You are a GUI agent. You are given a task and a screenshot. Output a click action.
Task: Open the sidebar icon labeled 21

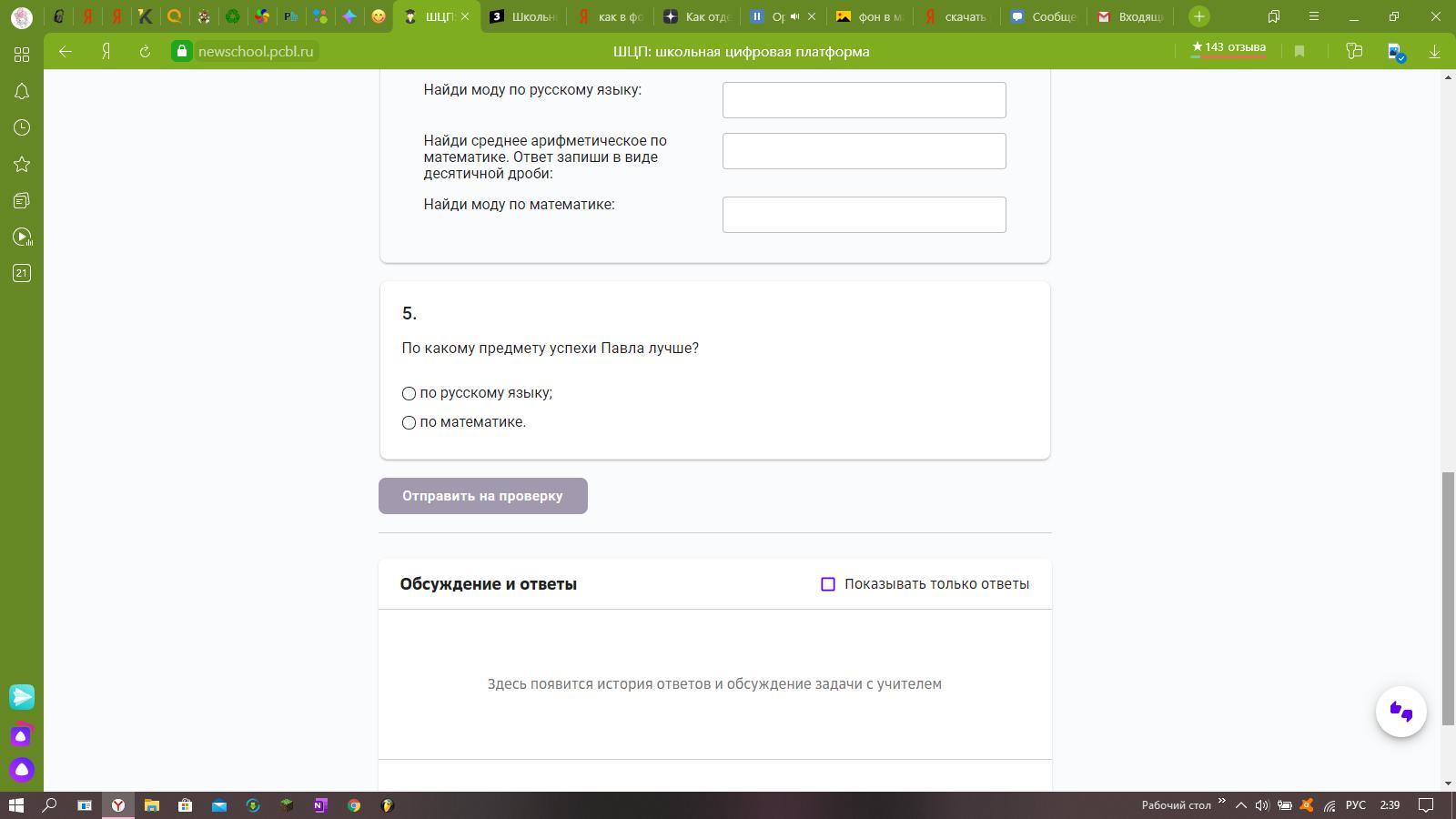(22, 273)
